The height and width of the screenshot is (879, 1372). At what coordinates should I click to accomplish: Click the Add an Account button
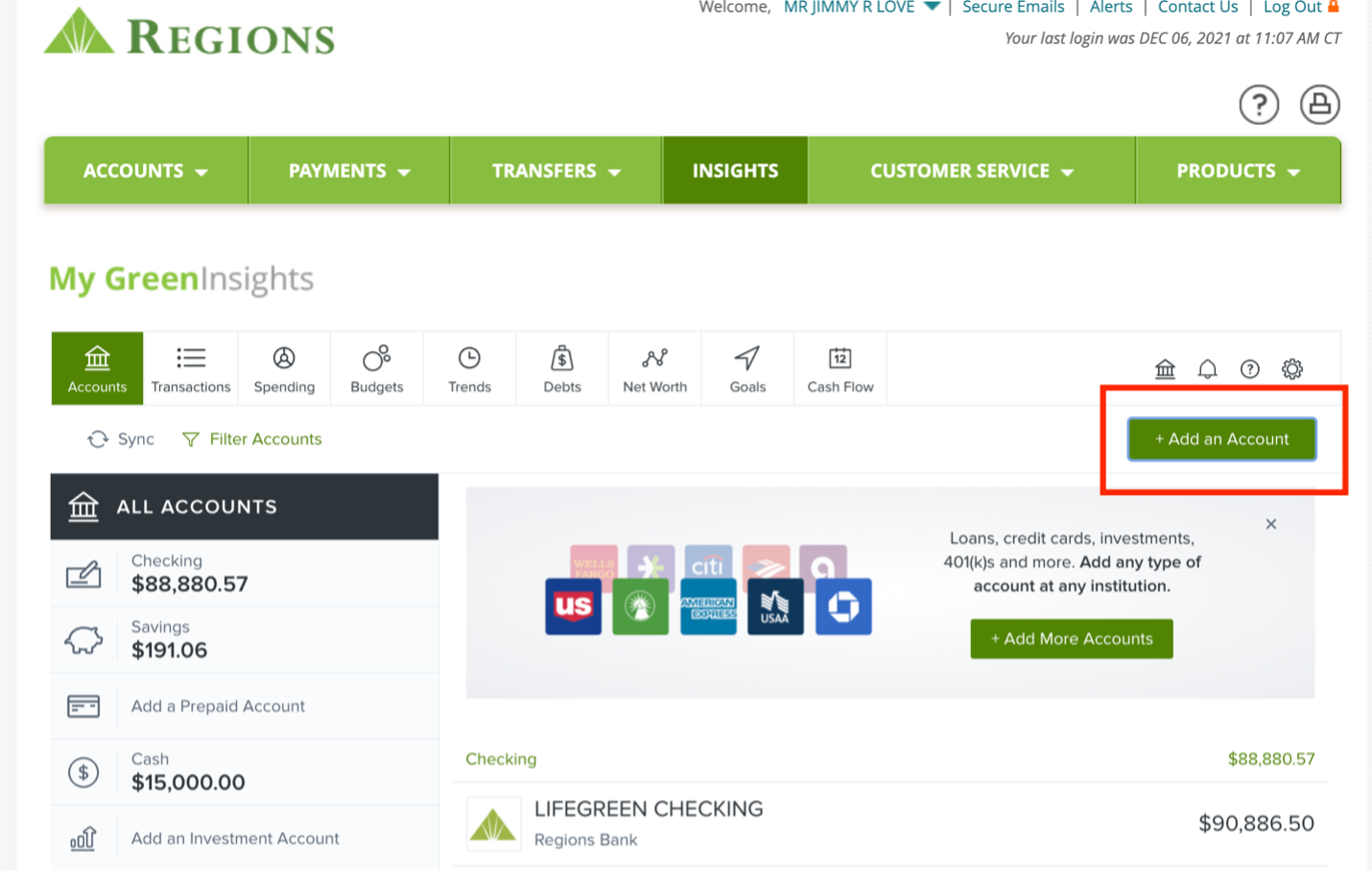1221,439
